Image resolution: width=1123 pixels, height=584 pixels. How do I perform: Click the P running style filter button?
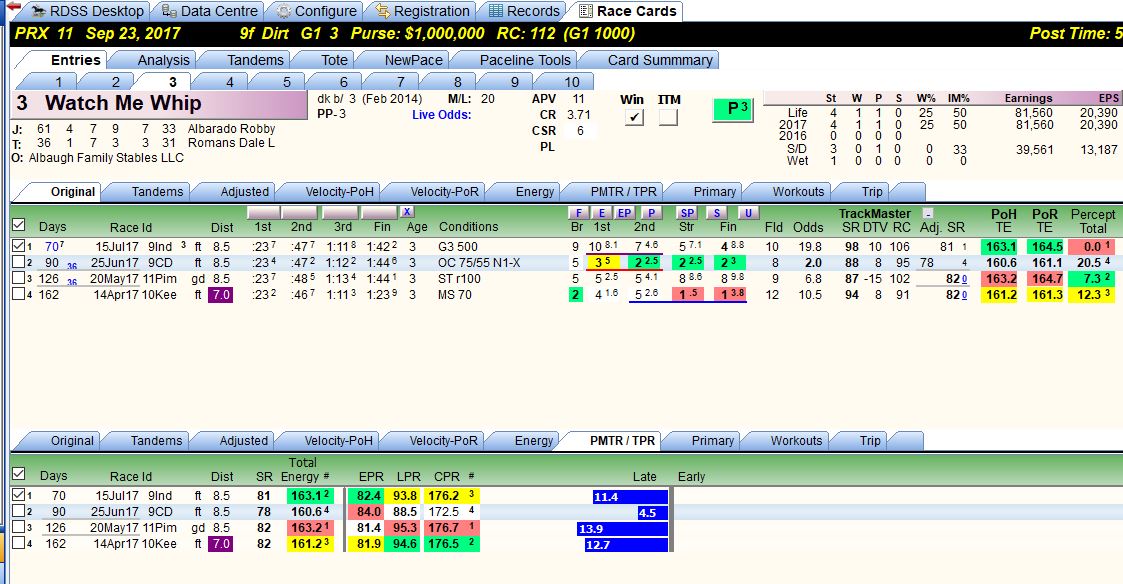651,213
